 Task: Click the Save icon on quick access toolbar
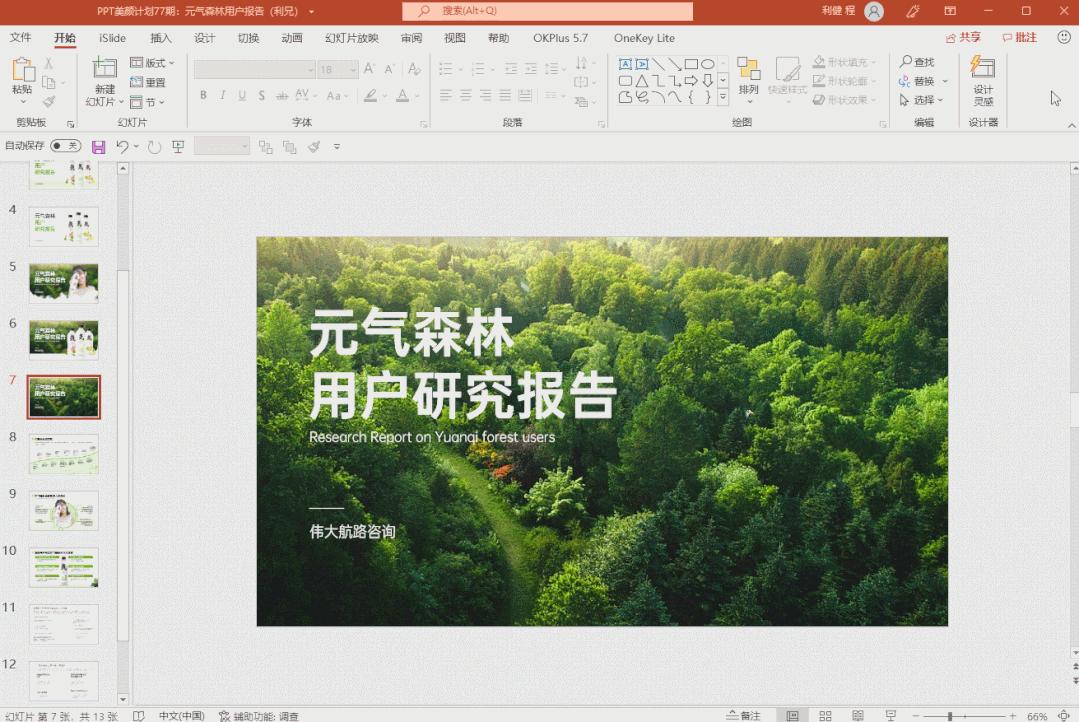97,146
